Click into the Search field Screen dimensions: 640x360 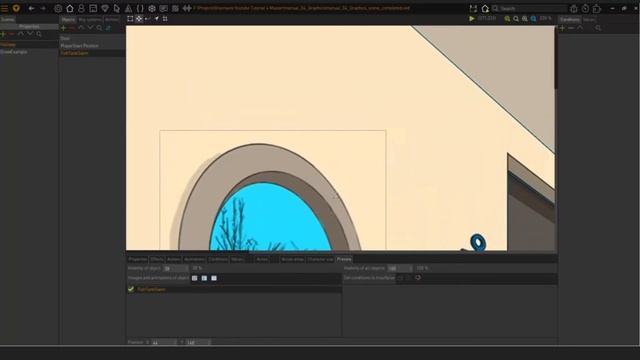pyautogui.click(x=530, y=8)
